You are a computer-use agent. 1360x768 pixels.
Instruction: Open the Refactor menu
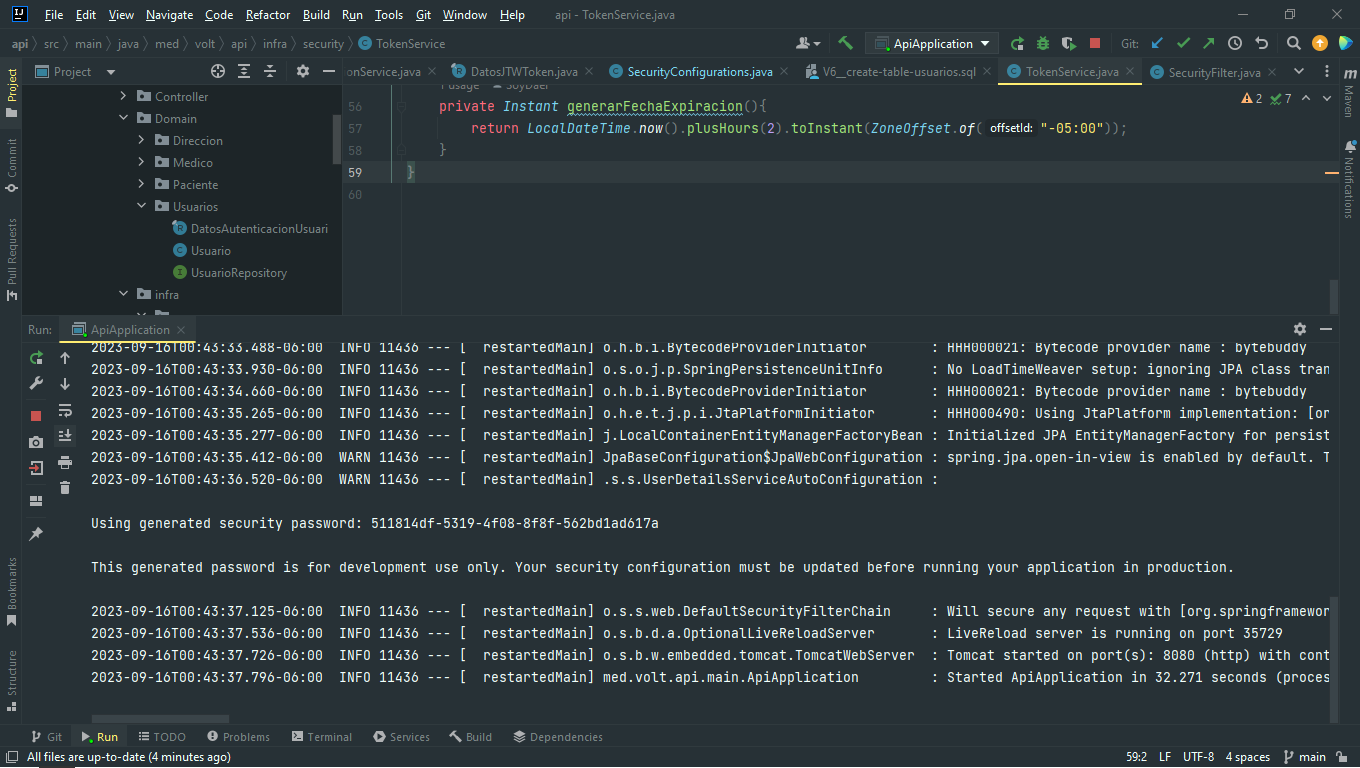(268, 15)
